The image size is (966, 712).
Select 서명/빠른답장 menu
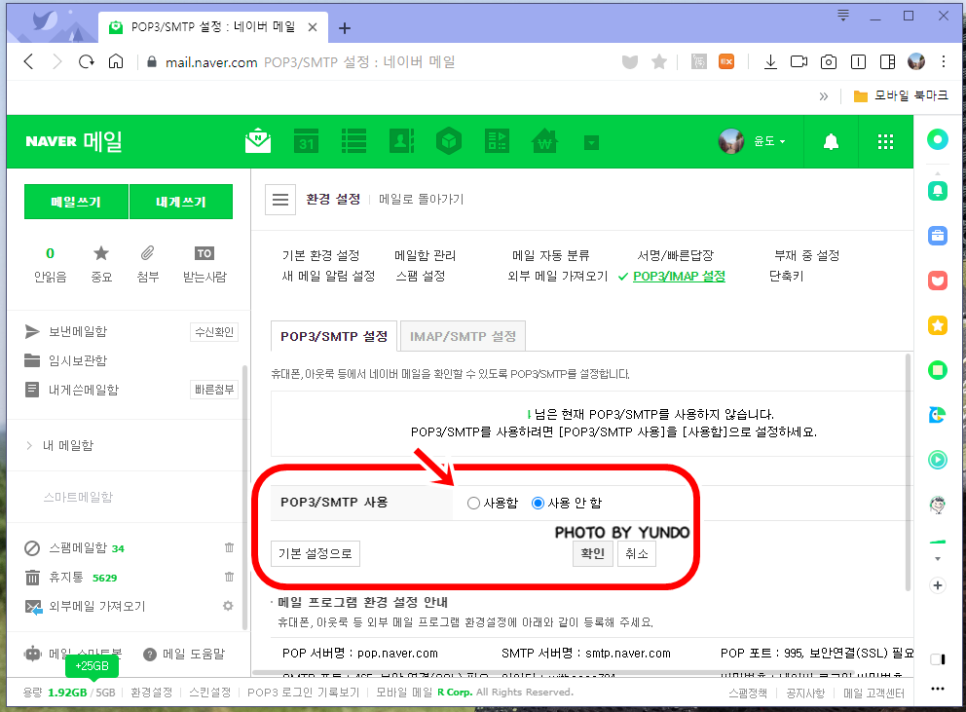(x=676, y=255)
